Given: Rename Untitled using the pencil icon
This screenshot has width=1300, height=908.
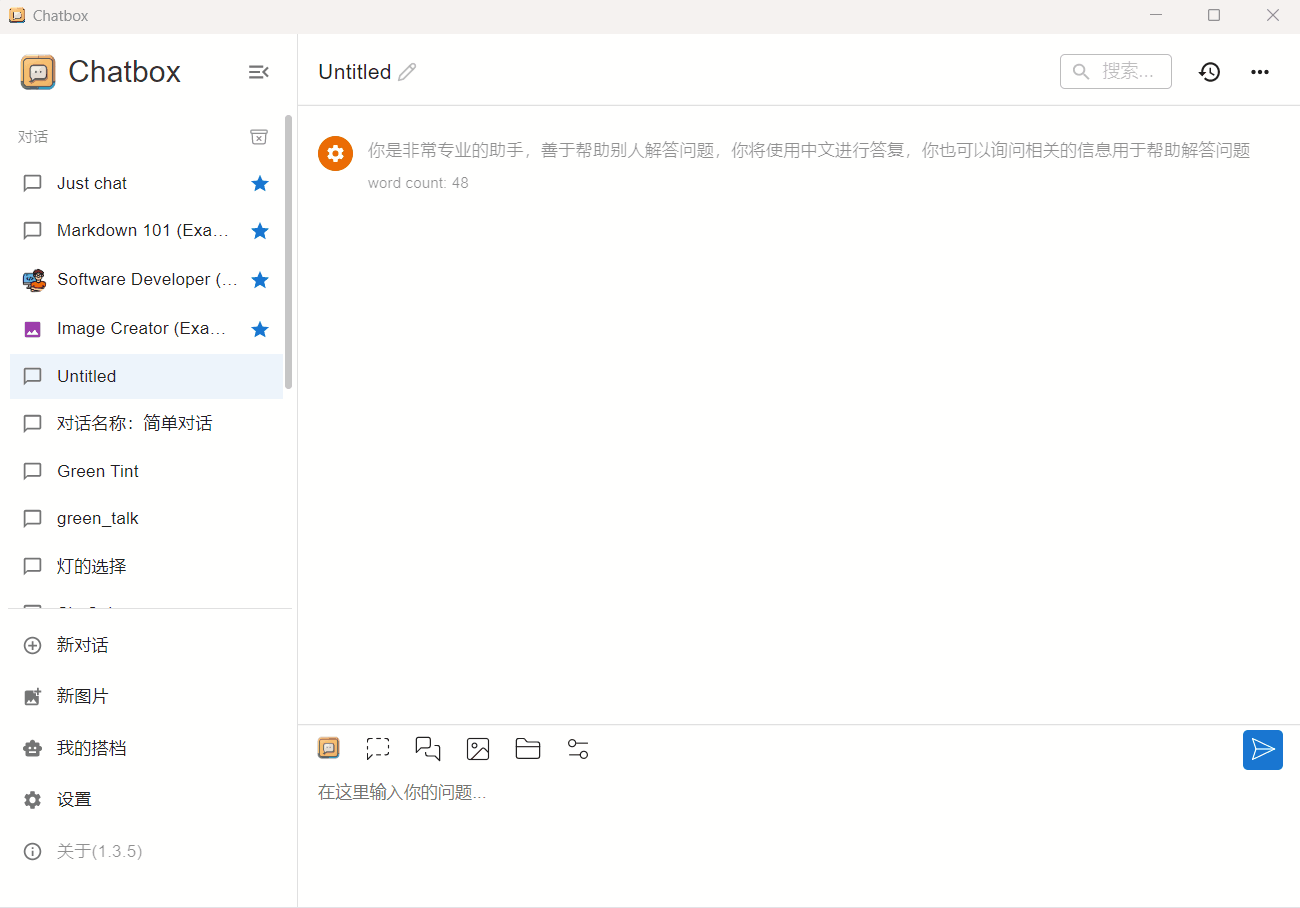Looking at the screenshot, I should [x=408, y=71].
